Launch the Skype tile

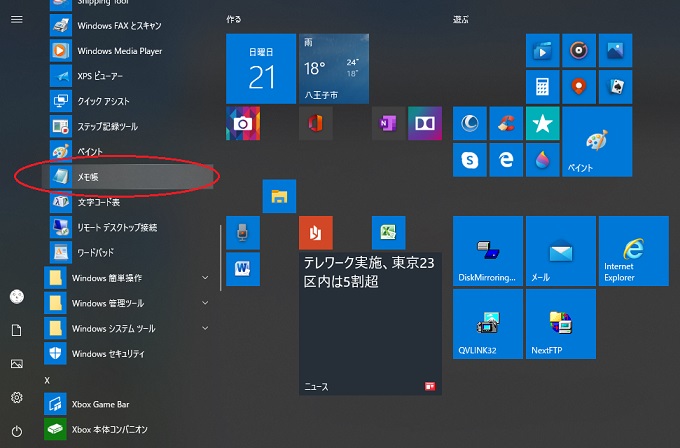coord(470,160)
